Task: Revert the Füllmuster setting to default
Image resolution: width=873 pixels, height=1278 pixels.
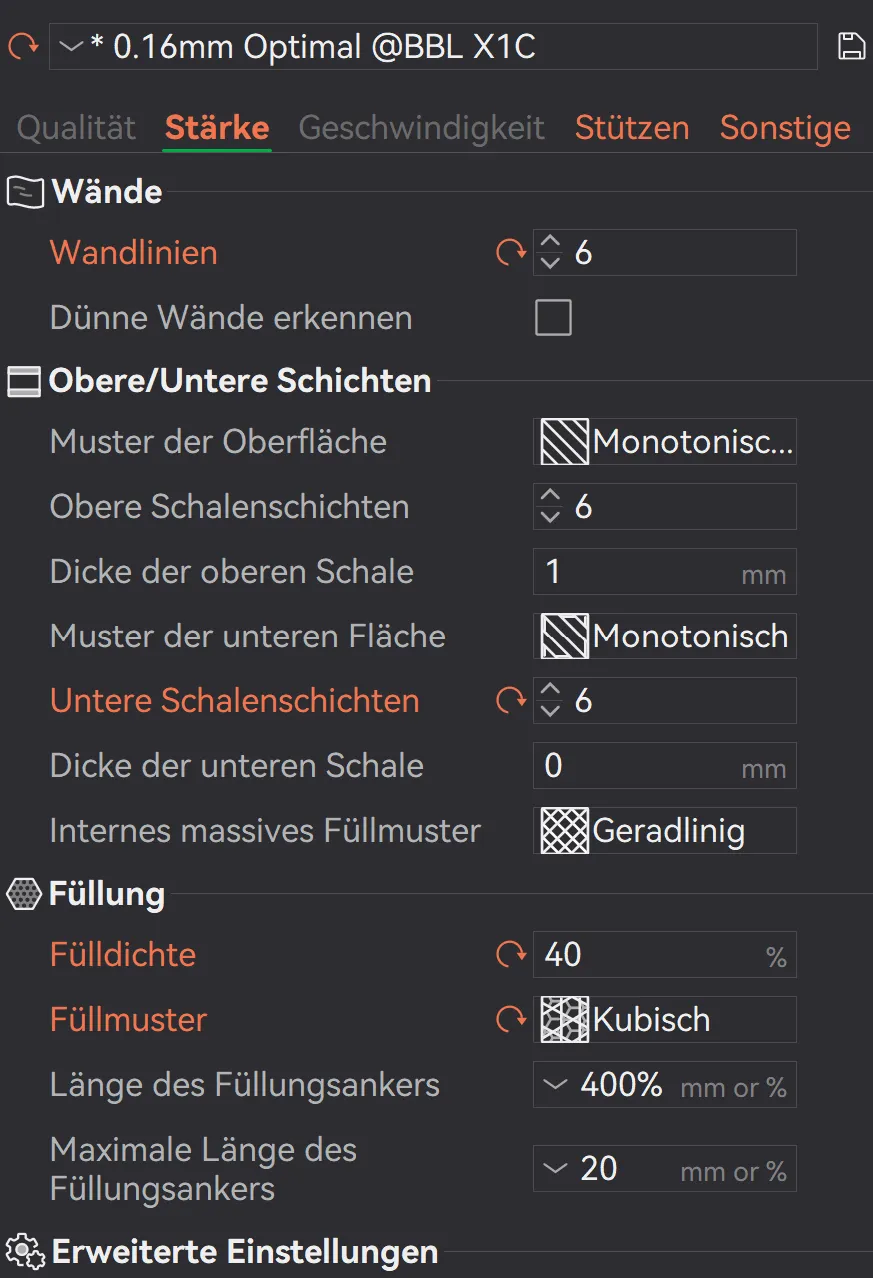Action: 511,1020
